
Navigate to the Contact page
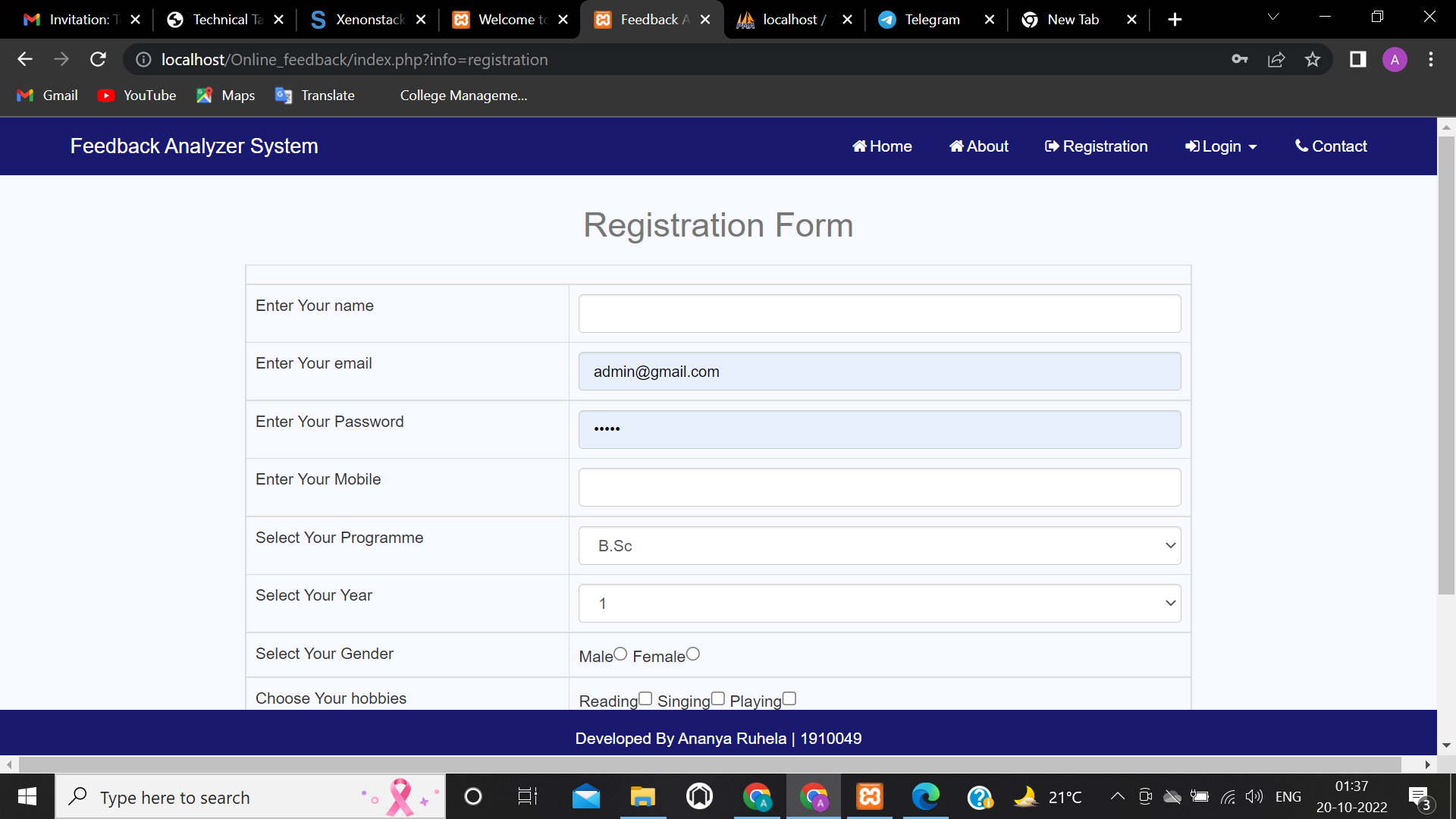pos(1331,146)
